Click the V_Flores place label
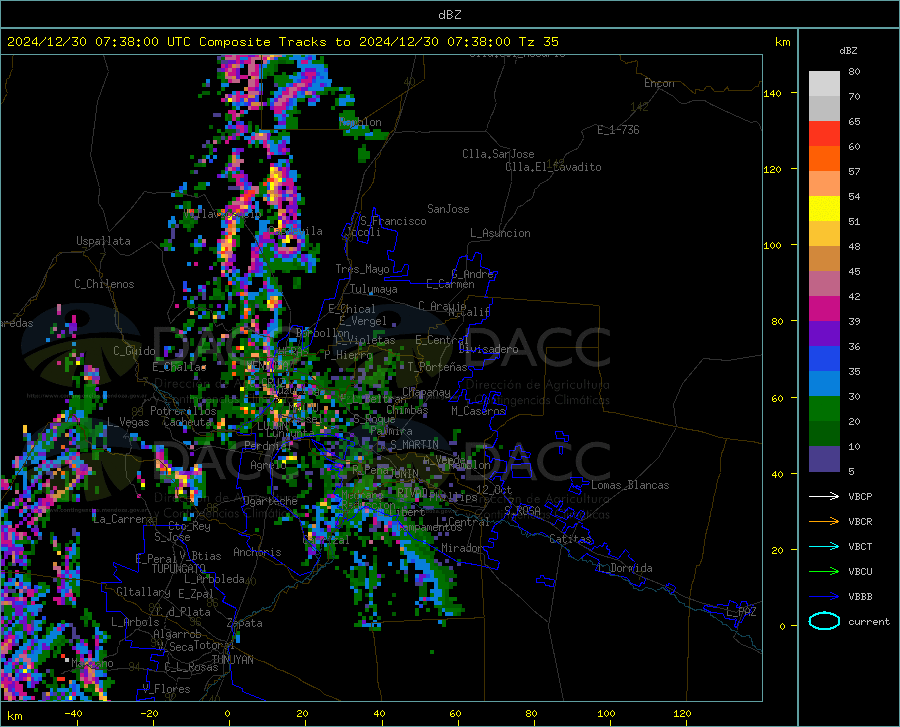Viewport: 900px width, 727px height. tap(166, 689)
